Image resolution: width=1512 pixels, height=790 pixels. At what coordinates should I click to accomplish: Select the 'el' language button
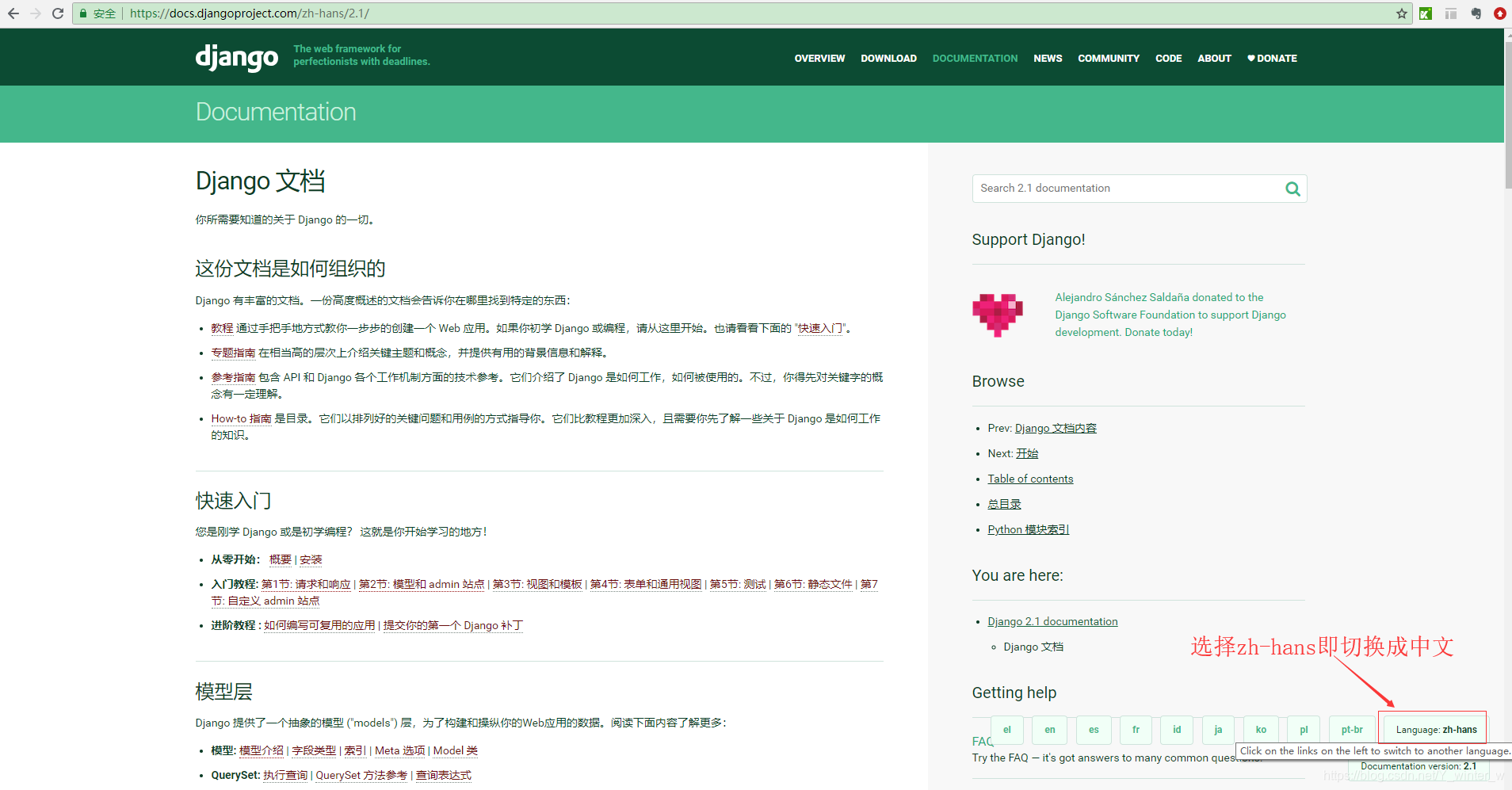coord(1007,730)
